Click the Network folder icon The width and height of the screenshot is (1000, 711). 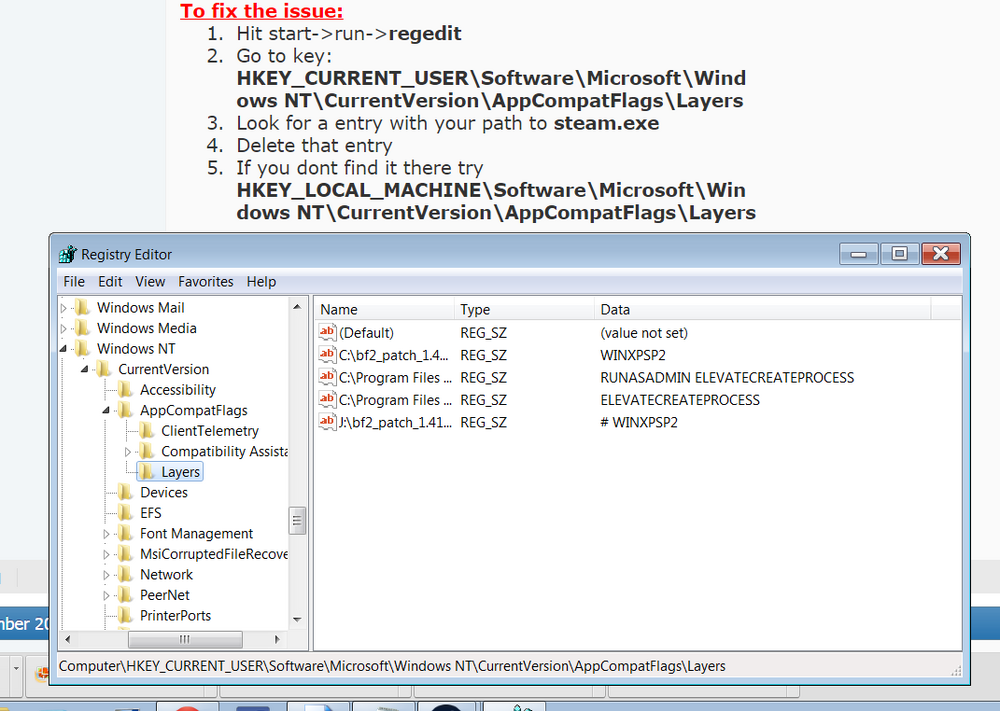tap(126, 574)
